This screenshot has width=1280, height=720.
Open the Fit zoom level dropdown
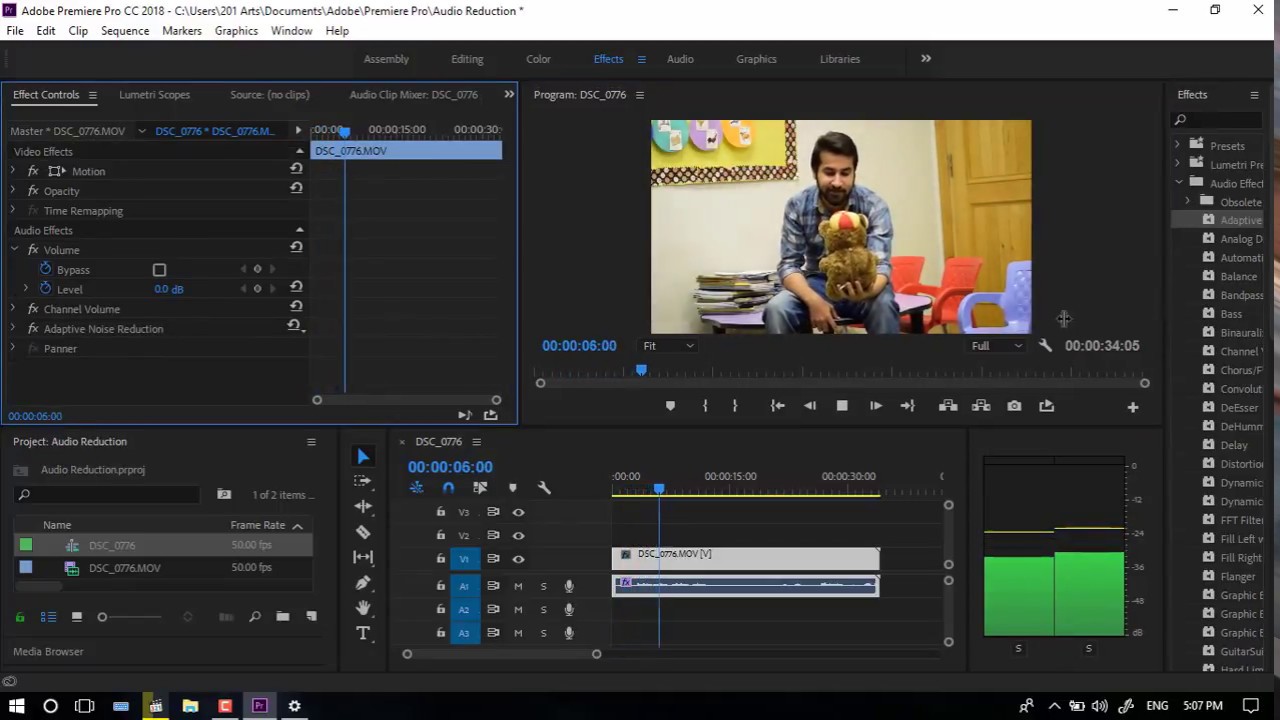coord(668,346)
